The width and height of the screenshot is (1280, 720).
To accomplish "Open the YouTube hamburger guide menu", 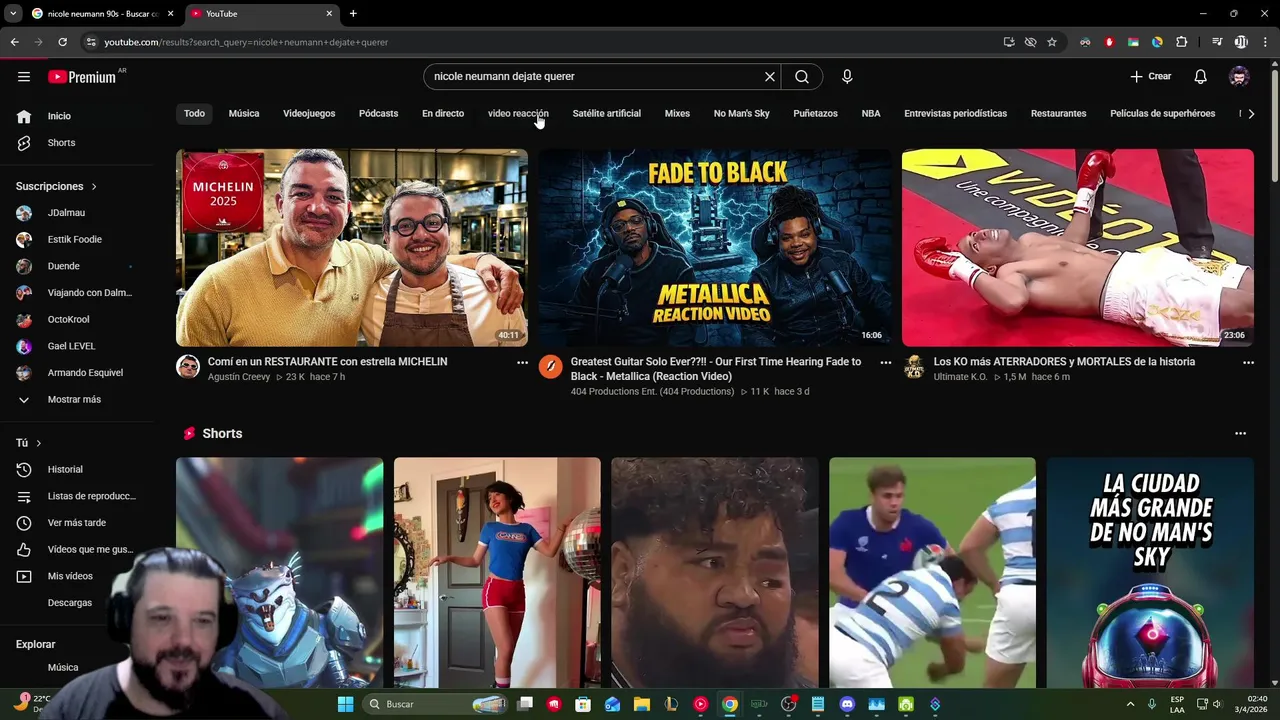I will [x=24, y=77].
